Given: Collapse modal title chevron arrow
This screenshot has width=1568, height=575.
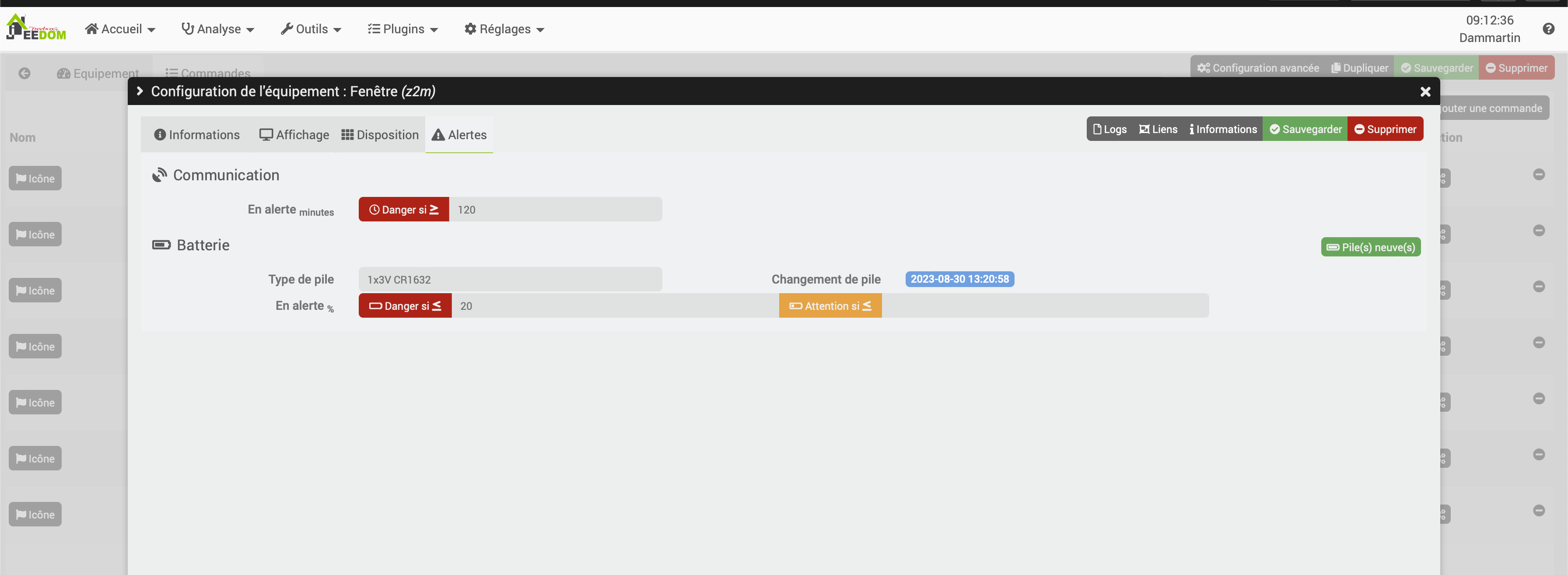Looking at the screenshot, I should pos(140,91).
